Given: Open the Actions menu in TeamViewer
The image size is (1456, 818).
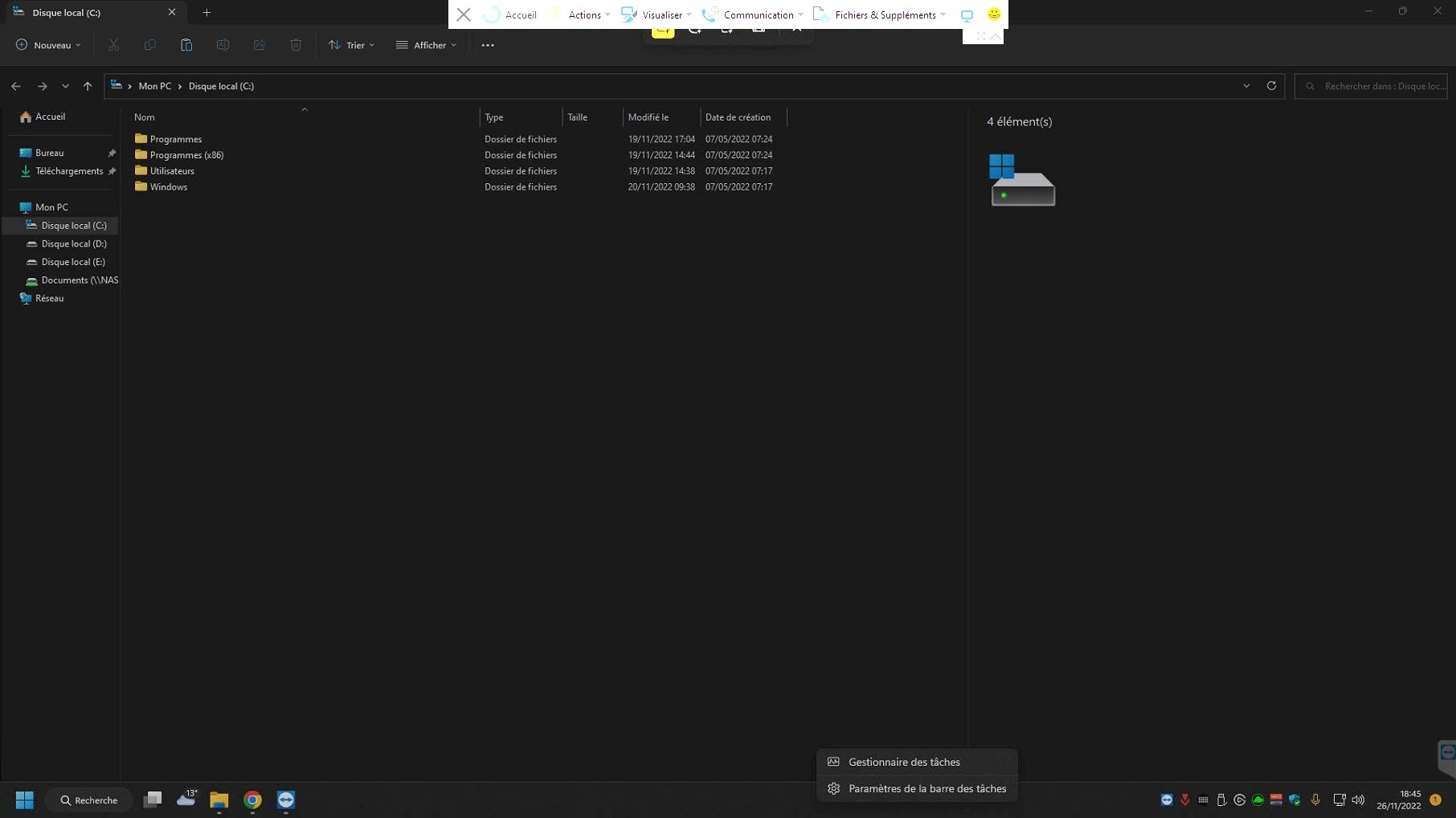Looking at the screenshot, I should pyautogui.click(x=584, y=14).
